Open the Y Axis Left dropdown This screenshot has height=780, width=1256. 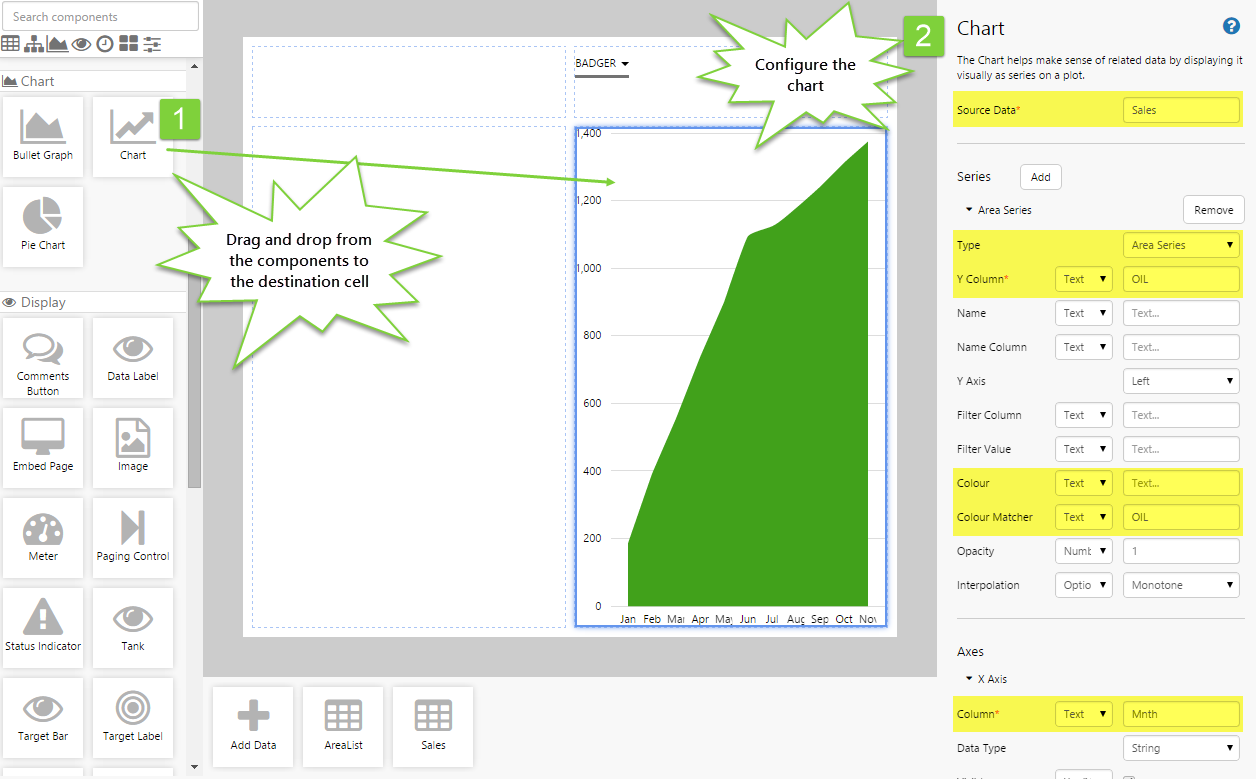[x=1181, y=381]
